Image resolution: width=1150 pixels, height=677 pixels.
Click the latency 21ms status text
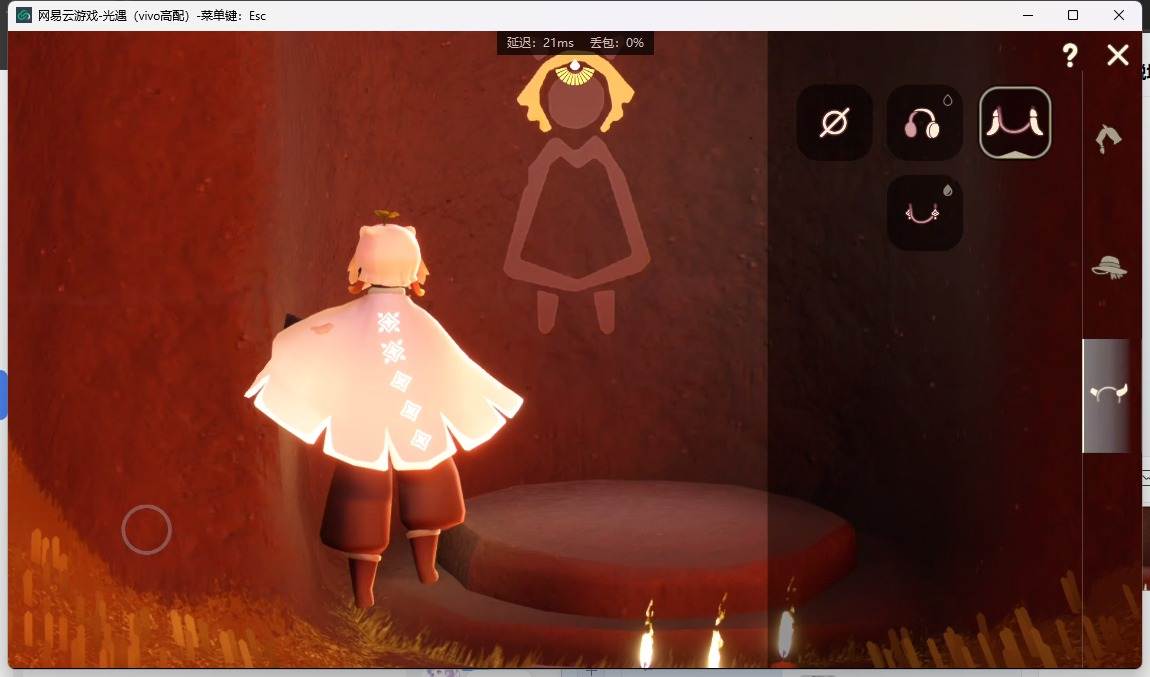[x=541, y=43]
